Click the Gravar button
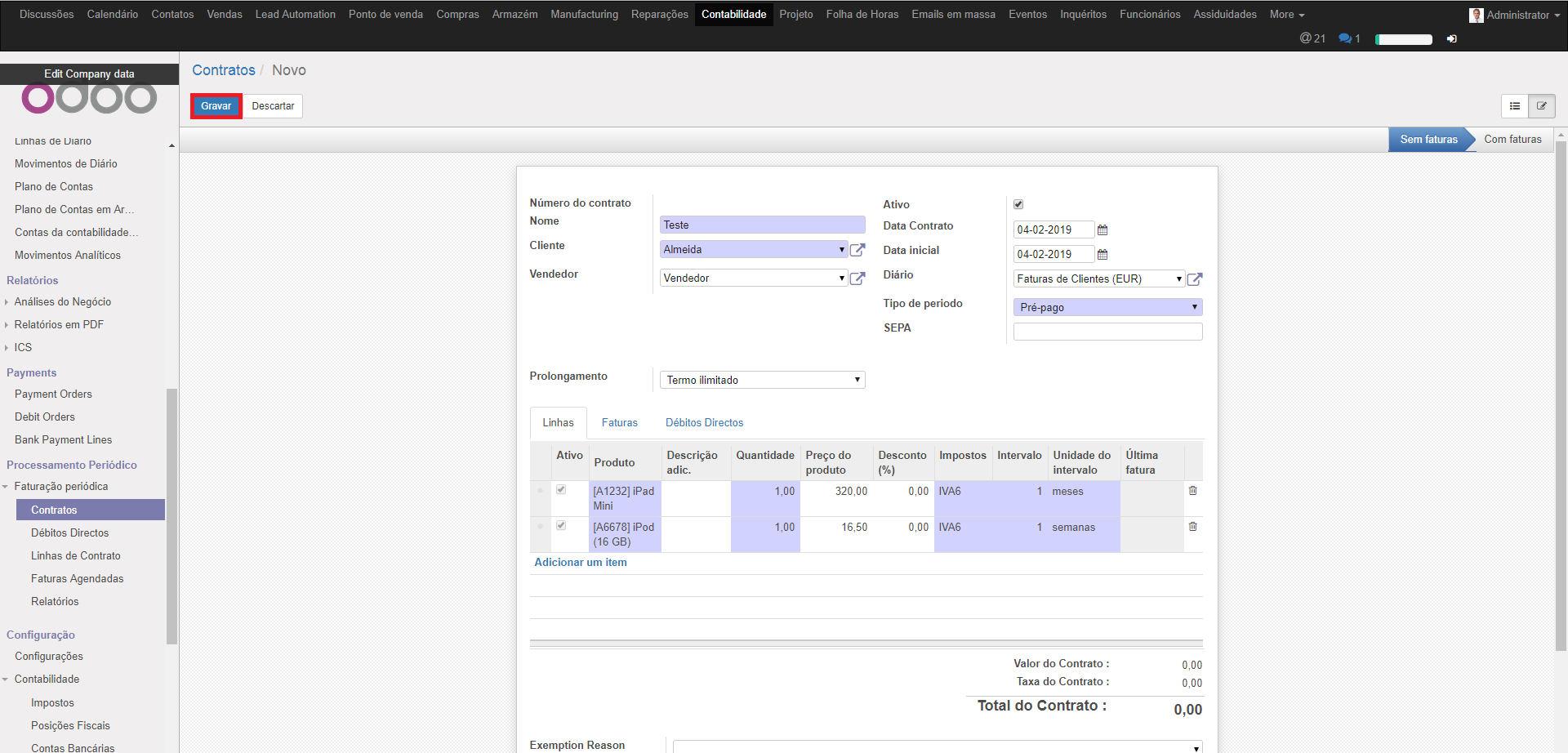This screenshot has width=1568, height=753. [216, 106]
